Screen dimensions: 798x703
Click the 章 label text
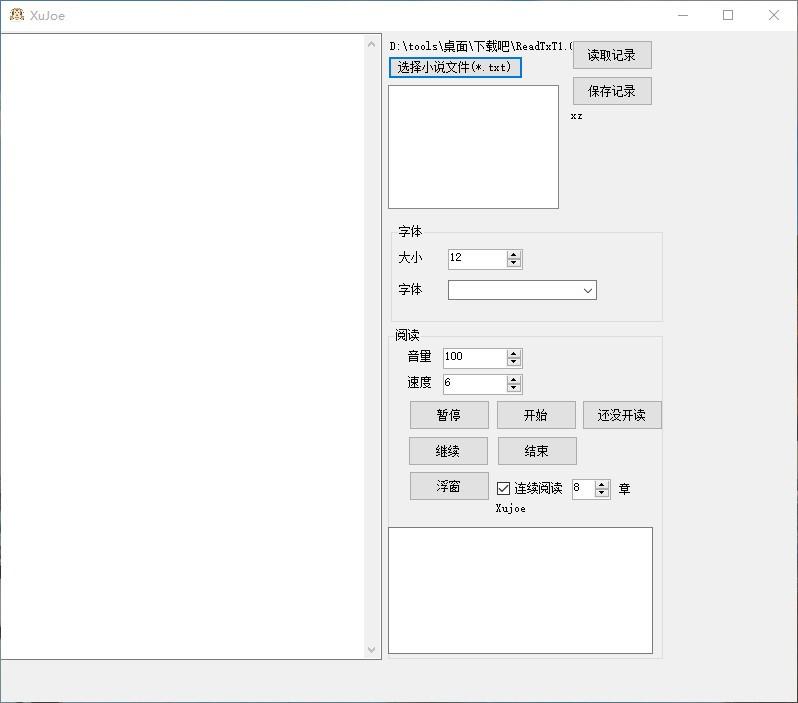tap(624, 489)
